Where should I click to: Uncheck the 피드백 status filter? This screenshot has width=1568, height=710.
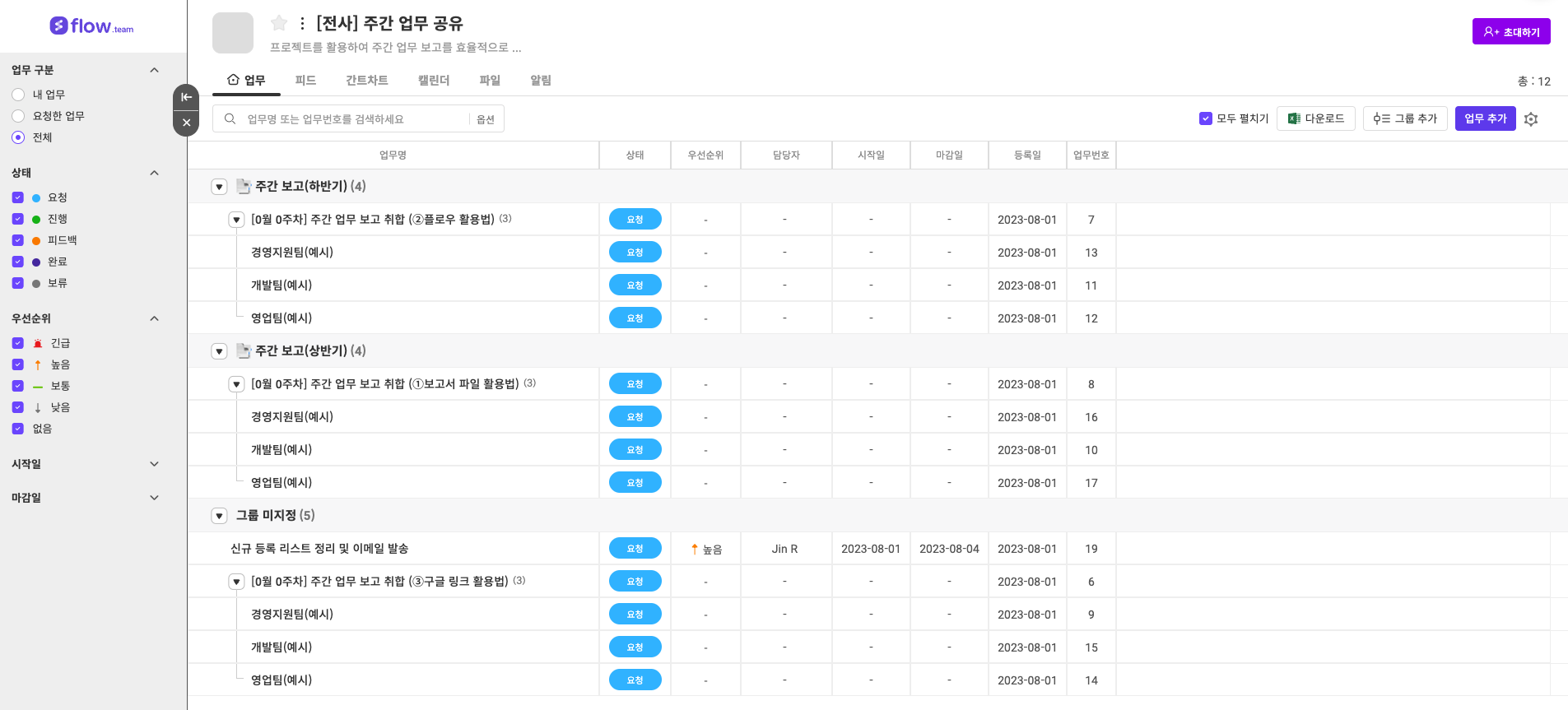click(x=18, y=240)
